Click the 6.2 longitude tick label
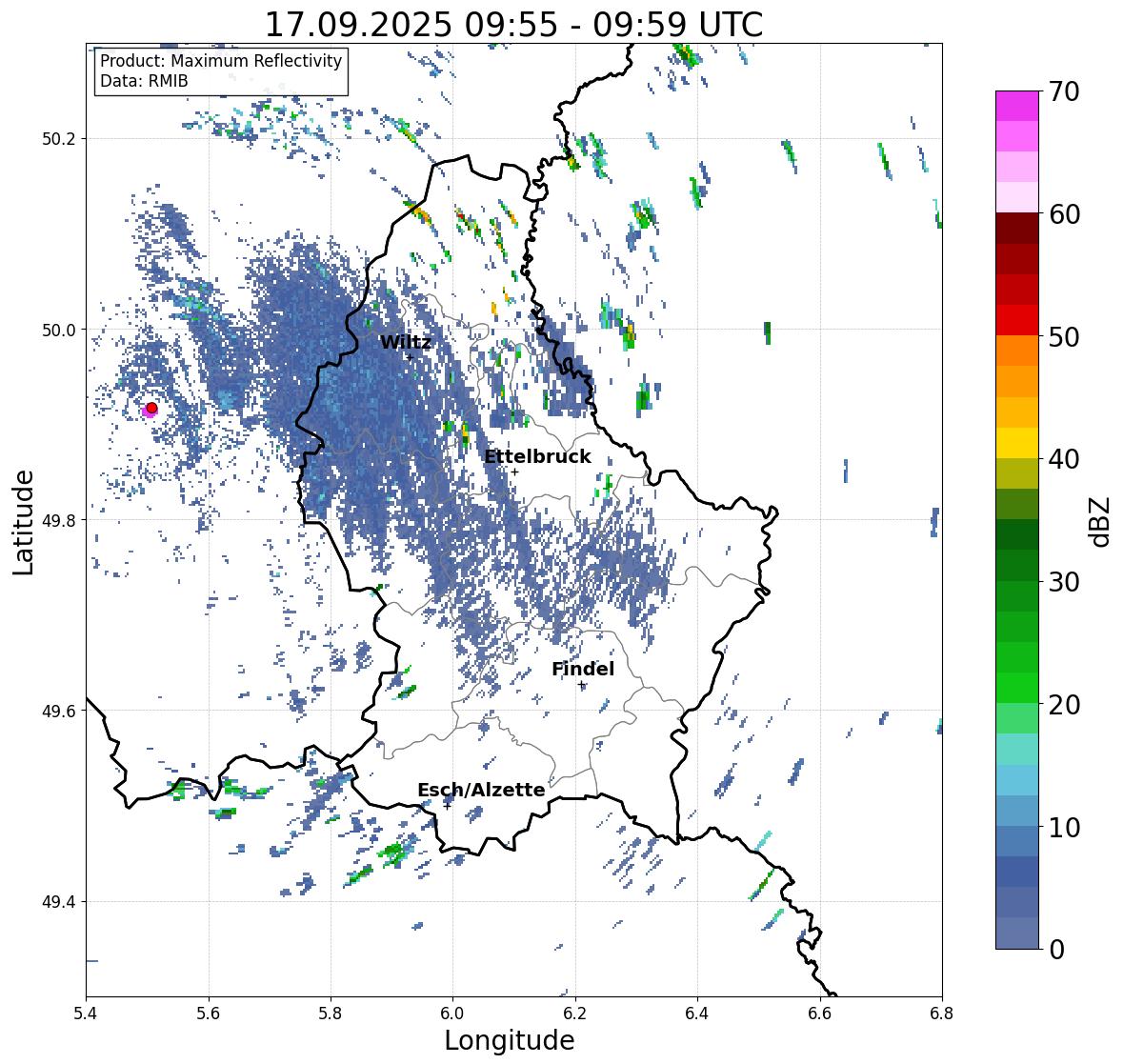Screen dimensions: 1123x1064 point(575,1014)
